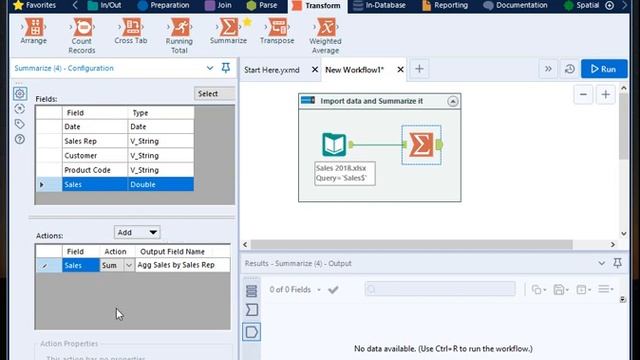
Task: Zoom in the canvas
Action: tap(605, 95)
